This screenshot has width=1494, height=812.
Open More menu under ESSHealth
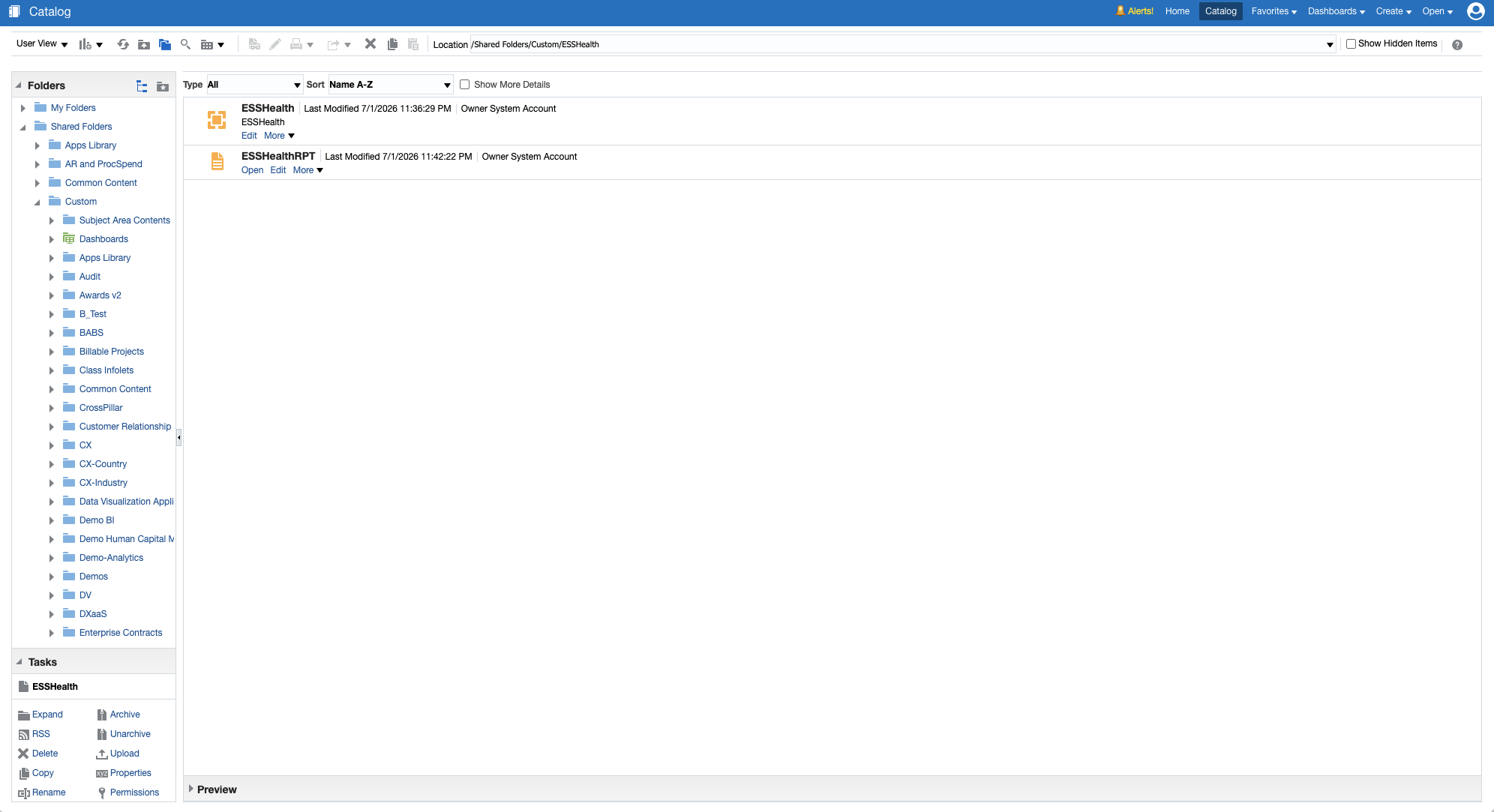pos(279,136)
